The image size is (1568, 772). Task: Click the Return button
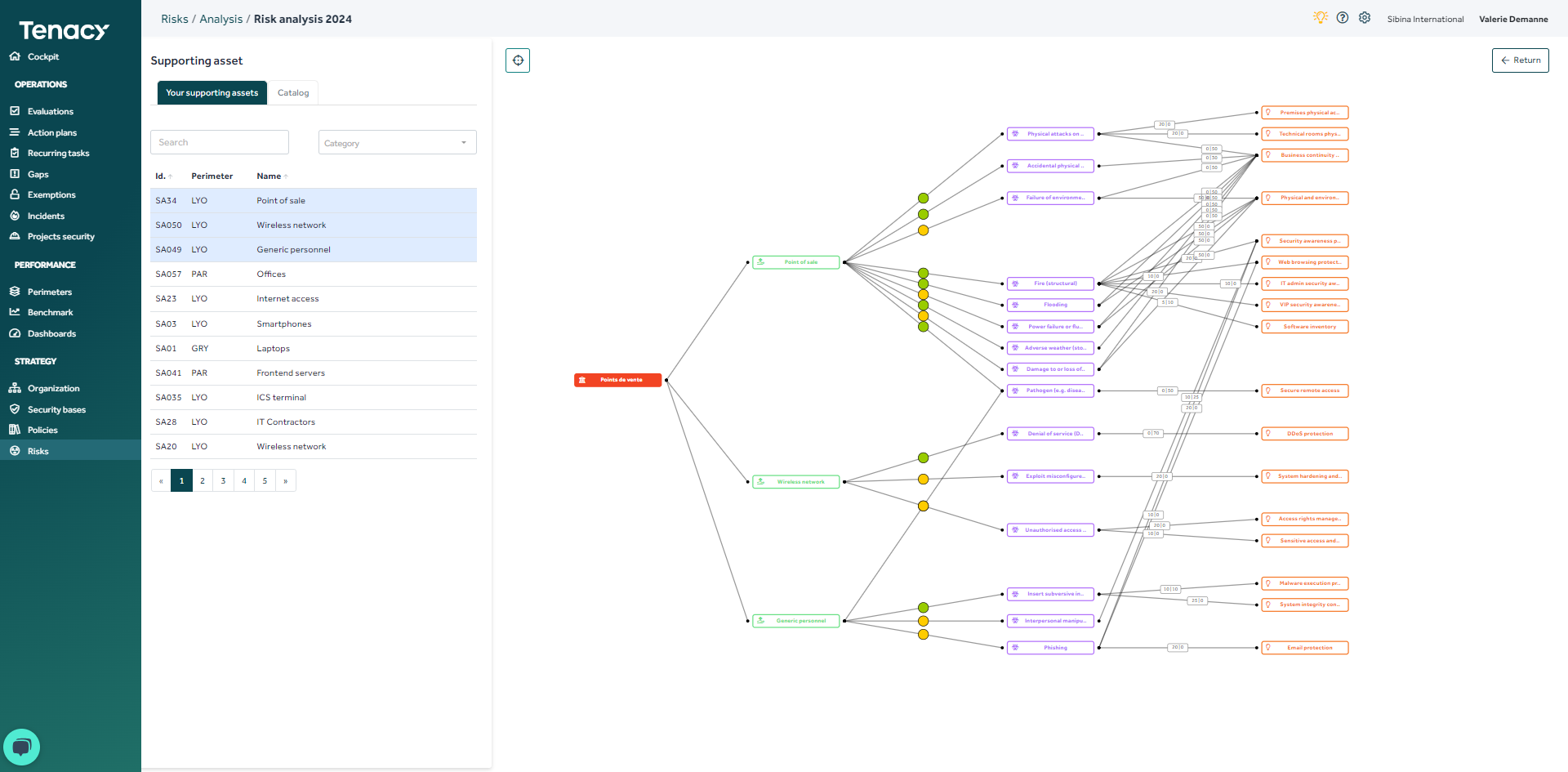tap(1520, 60)
